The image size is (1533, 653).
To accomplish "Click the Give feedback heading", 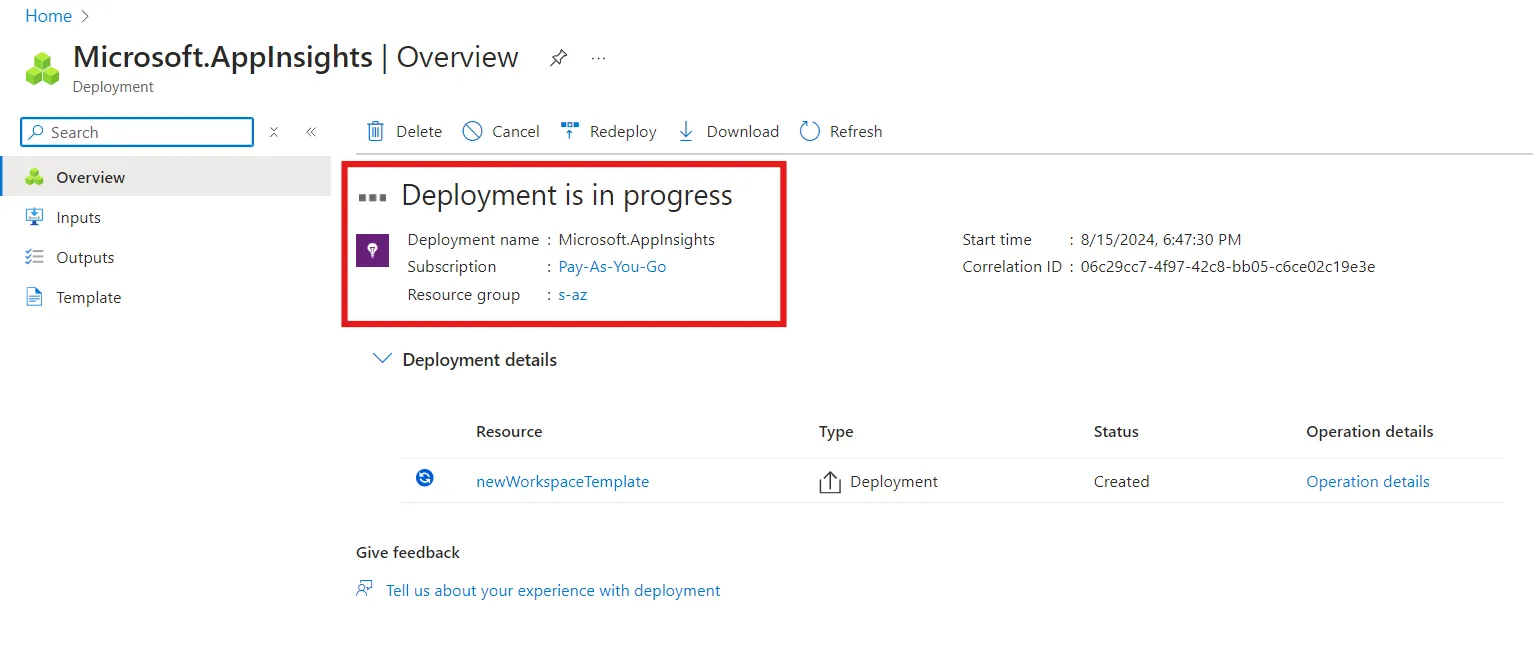I will click(x=408, y=553).
